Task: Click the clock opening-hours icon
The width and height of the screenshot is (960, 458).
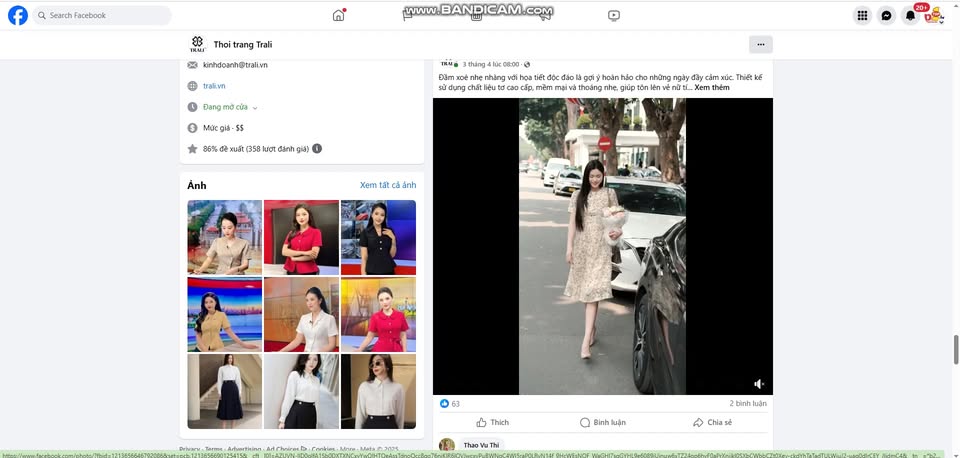Action: (192, 107)
